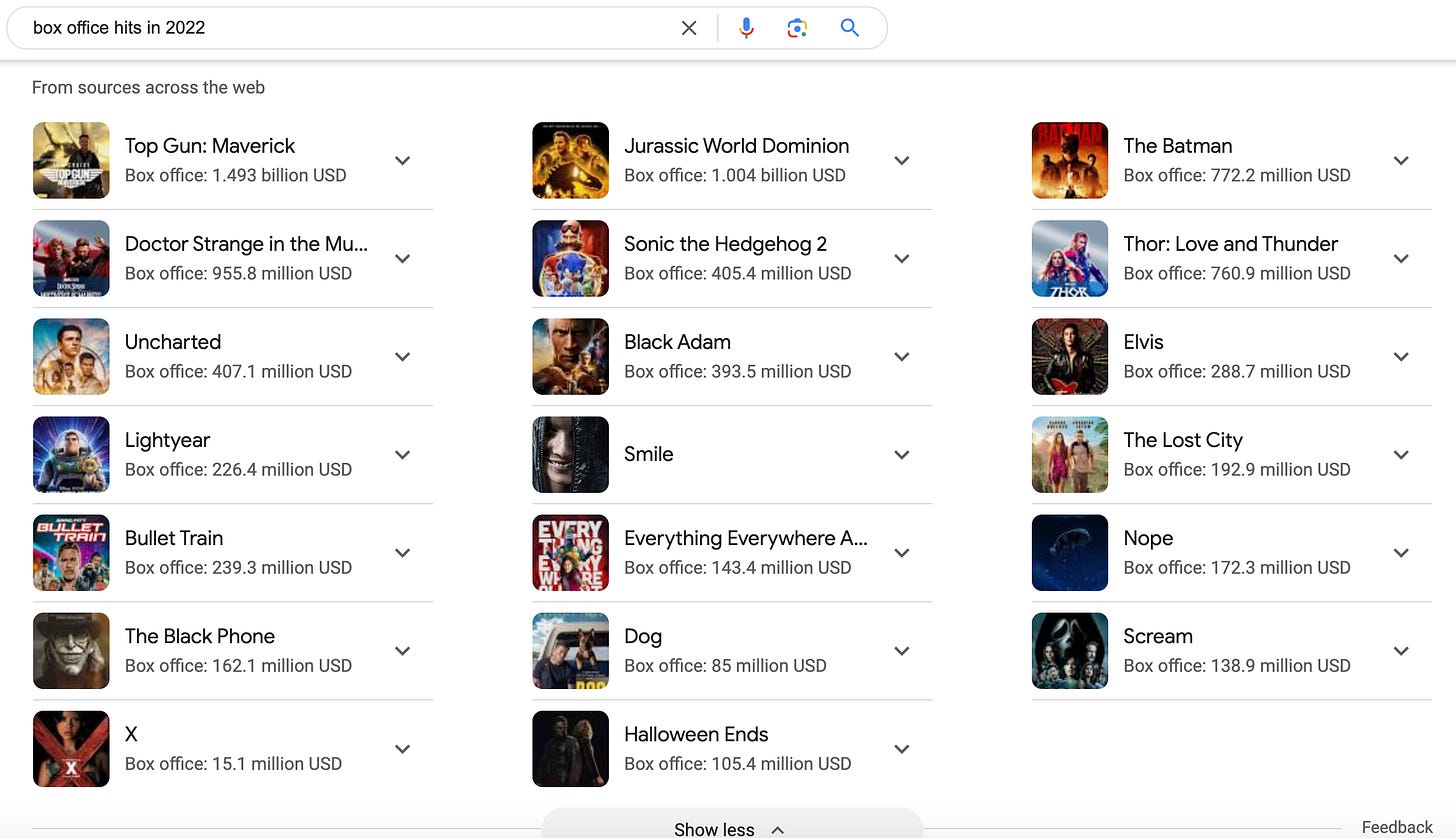Click 'From sources across the web' text

click(148, 87)
